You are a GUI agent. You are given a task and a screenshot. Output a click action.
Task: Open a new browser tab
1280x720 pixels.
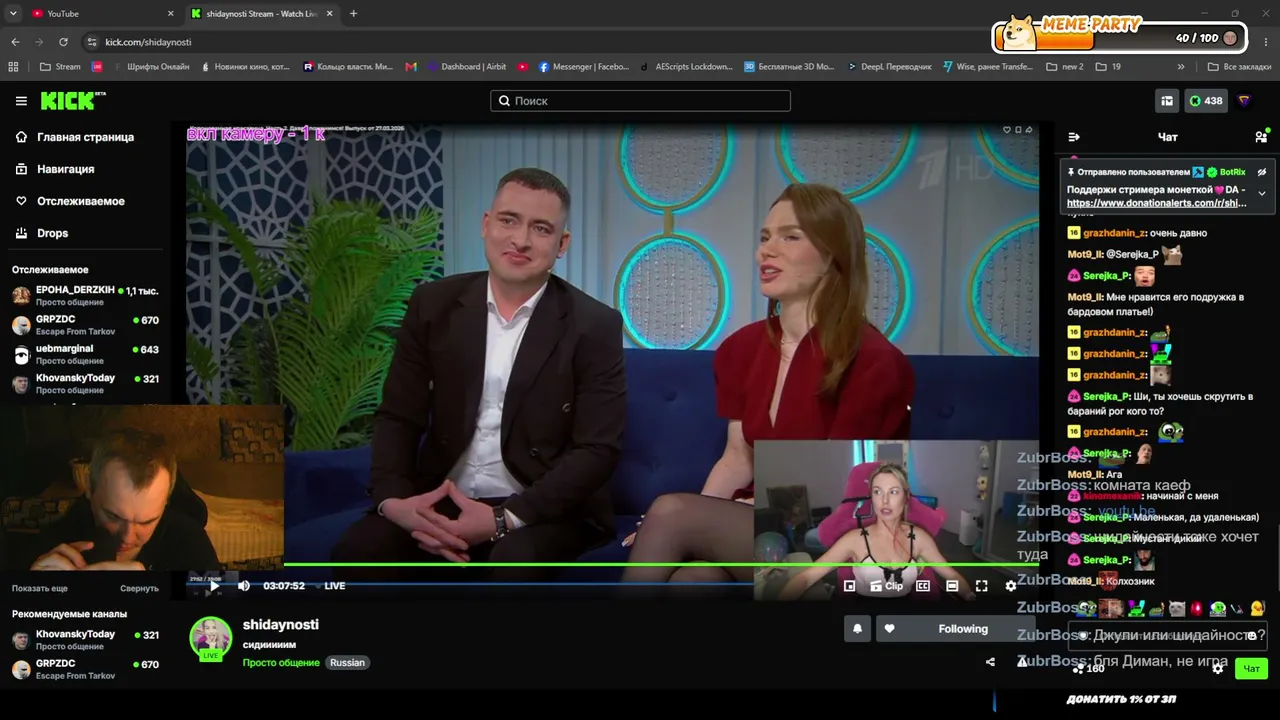tap(353, 14)
